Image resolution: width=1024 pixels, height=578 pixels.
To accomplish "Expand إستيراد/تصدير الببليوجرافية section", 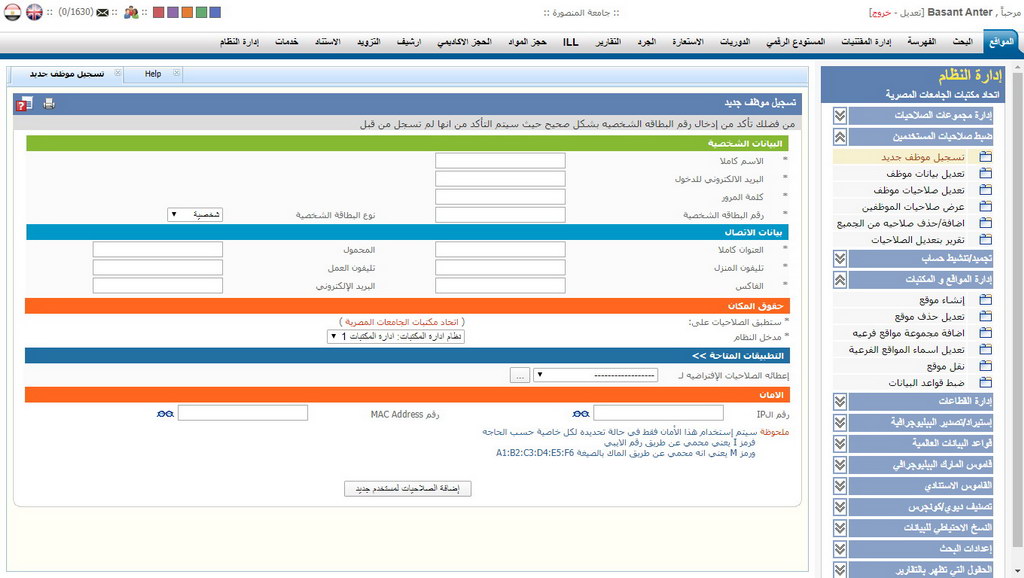I will tap(840, 423).
